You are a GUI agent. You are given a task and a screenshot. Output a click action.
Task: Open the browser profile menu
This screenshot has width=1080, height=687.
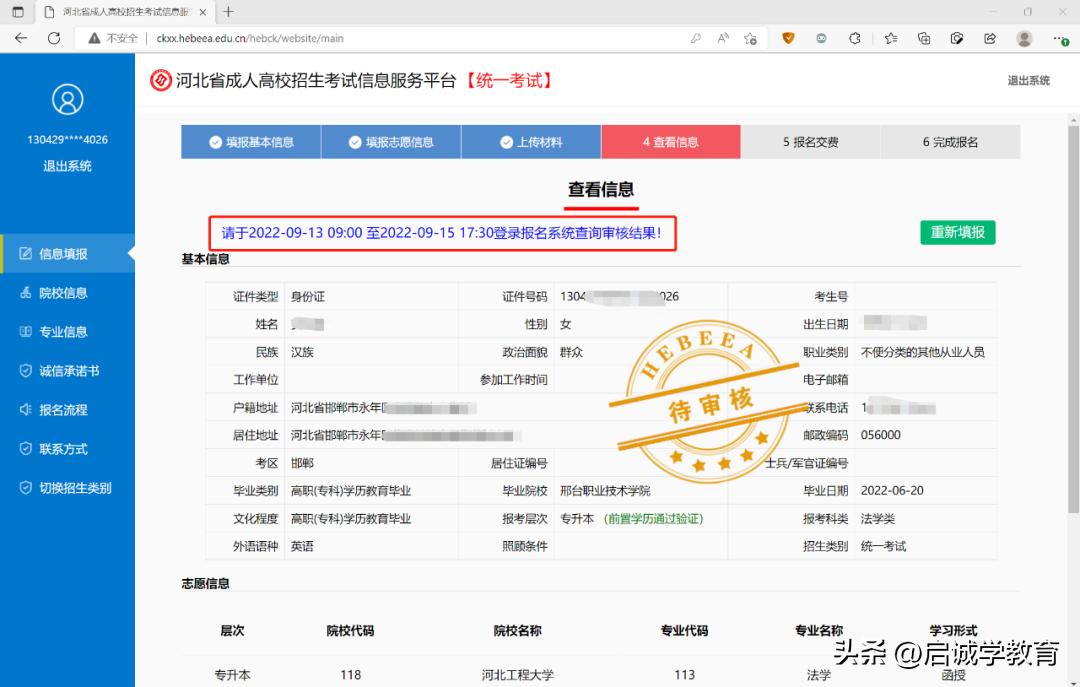point(1024,36)
